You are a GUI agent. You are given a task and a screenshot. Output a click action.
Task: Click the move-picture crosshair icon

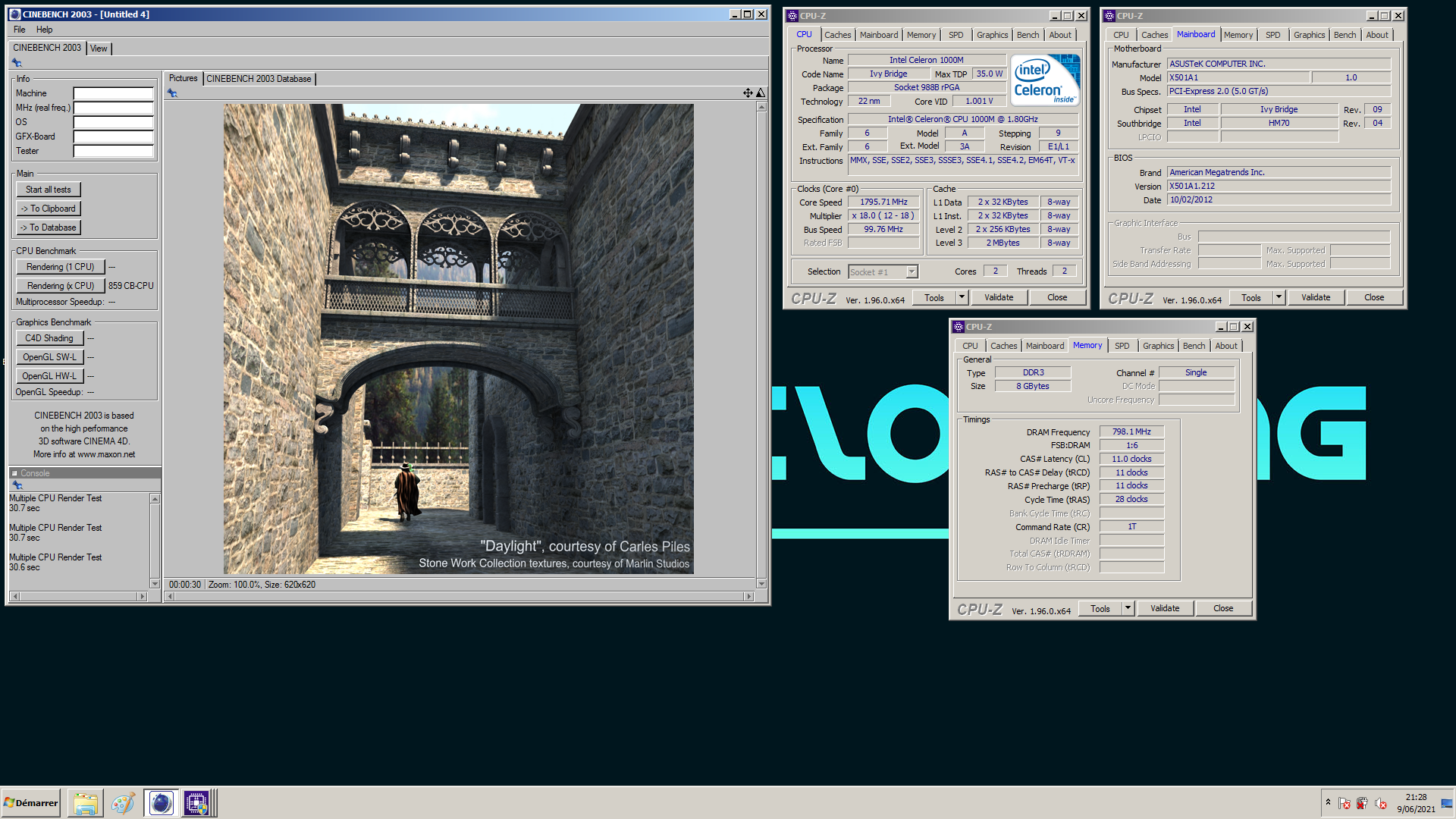tap(748, 93)
